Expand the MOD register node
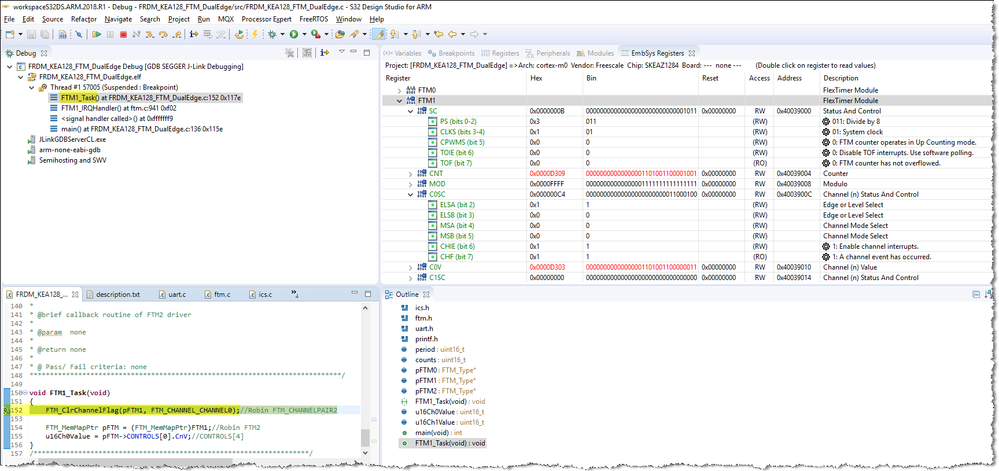This screenshot has height=471, width=999. pos(411,184)
